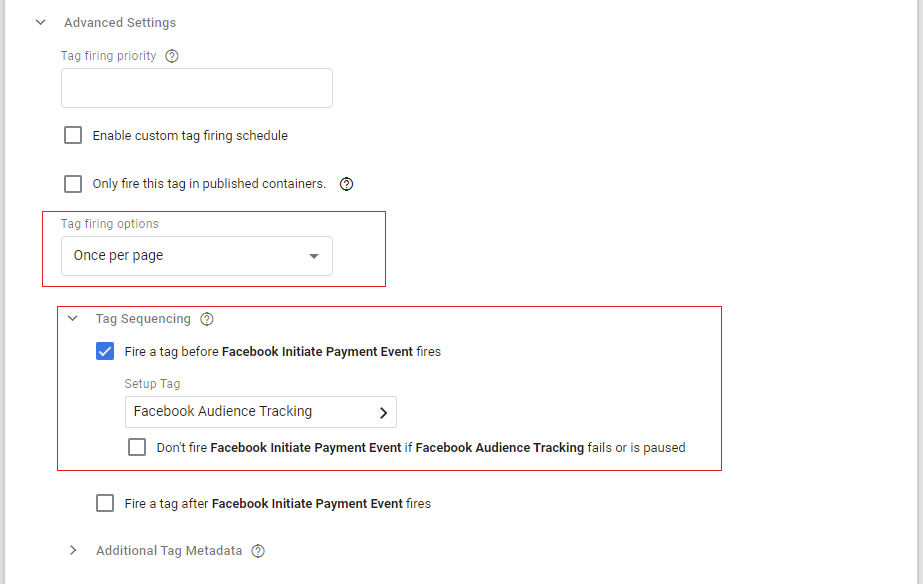Check Don't fire if Facebook Audience Tracking fails
Viewport: 923px width, 584px height.
pyautogui.click(x=137, y=448)
